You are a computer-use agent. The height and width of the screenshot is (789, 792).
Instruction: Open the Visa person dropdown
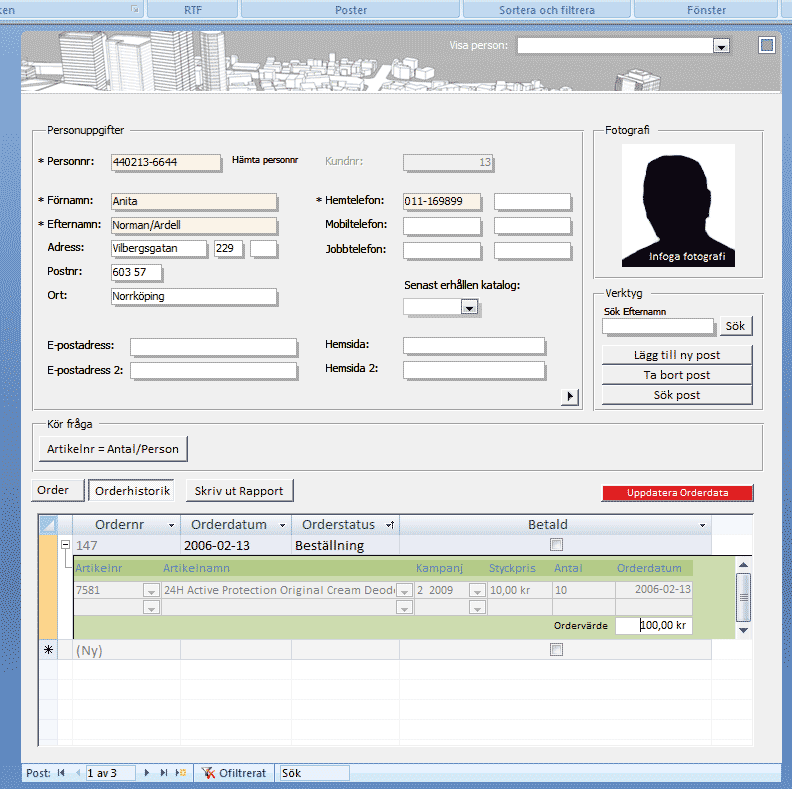click(721, 46)
